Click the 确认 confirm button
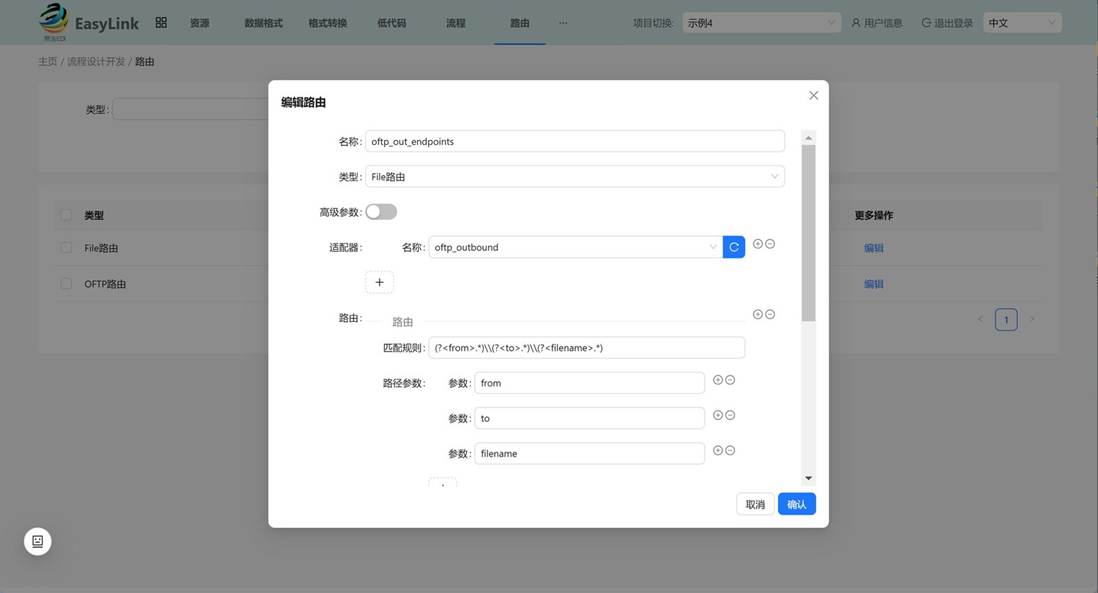Image resolution: width=1098 pixels, height=593 pixels. [797, 504]
